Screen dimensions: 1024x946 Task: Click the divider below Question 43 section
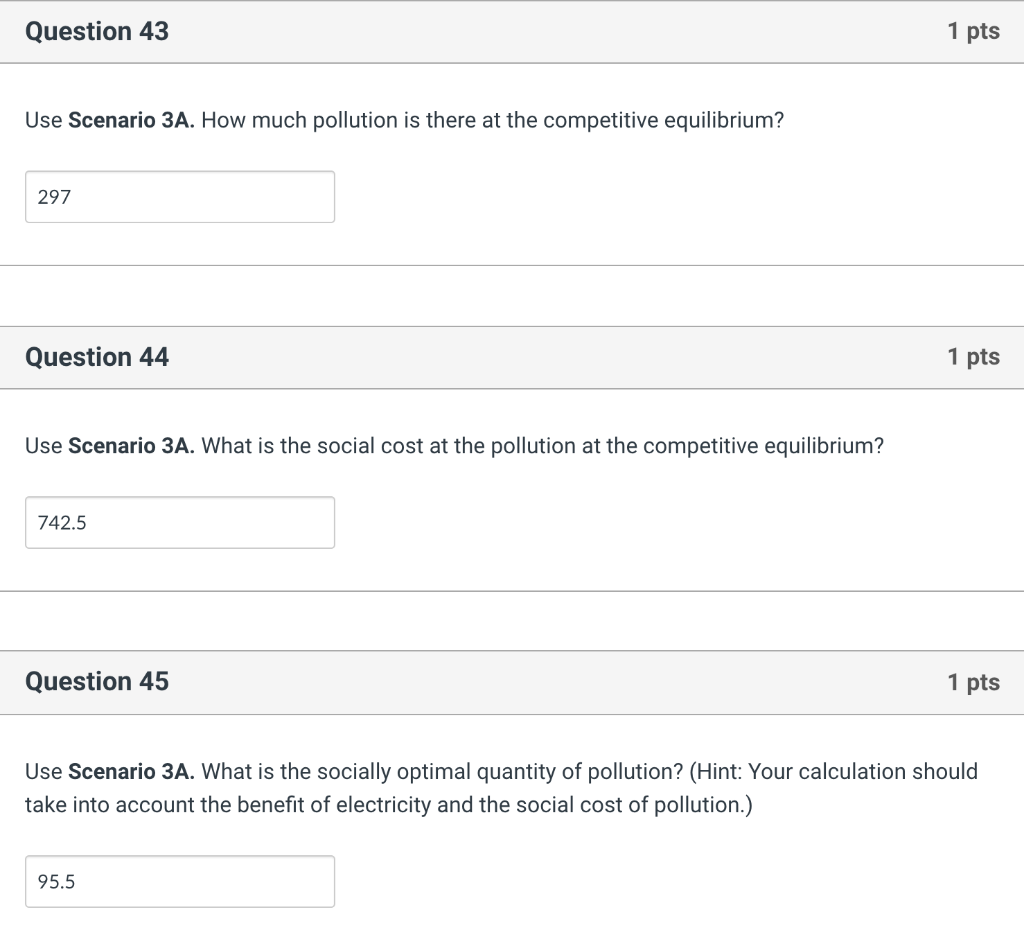pos(512,265)
